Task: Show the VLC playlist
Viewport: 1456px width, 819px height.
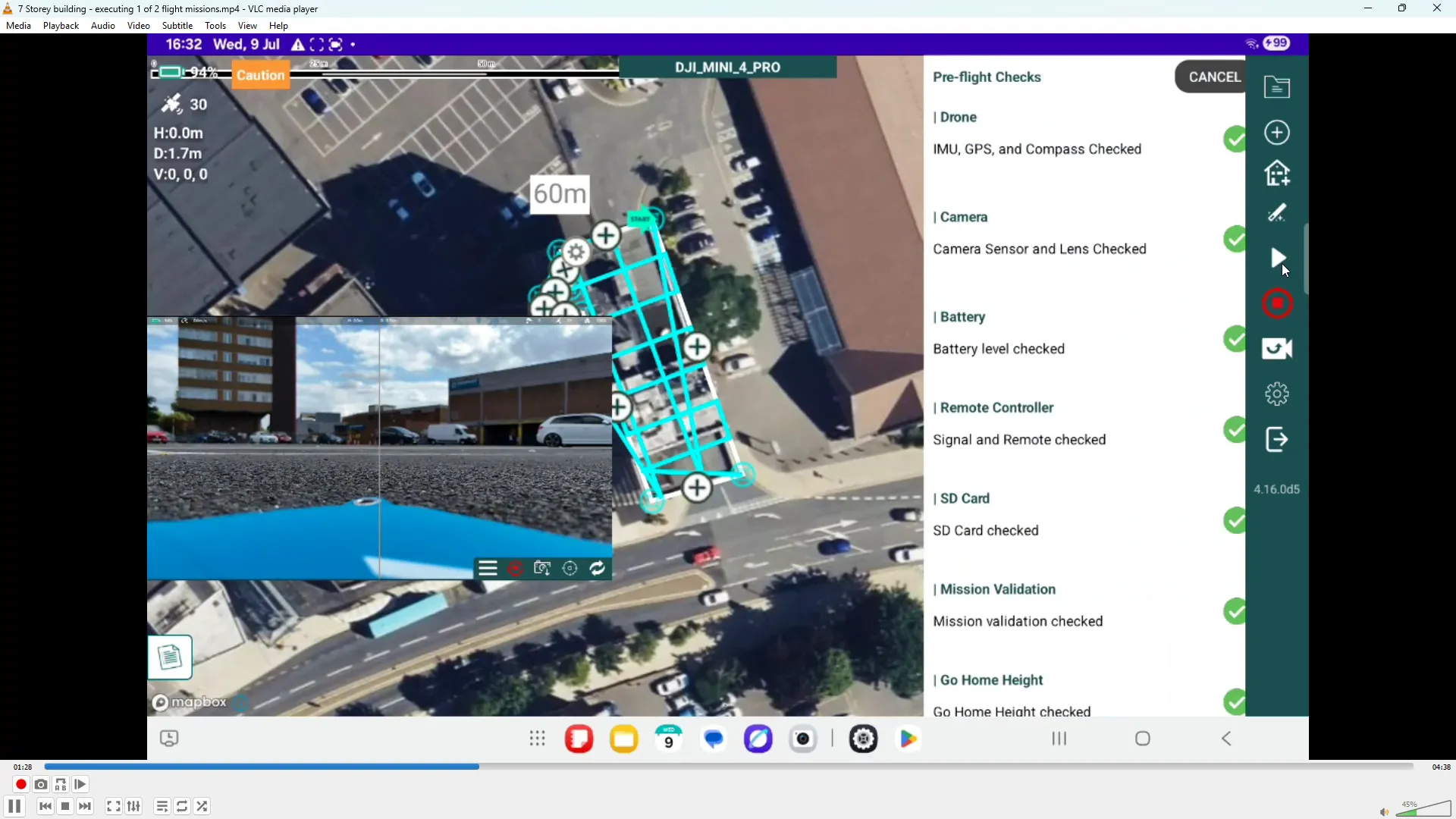Action: (162, 806)
